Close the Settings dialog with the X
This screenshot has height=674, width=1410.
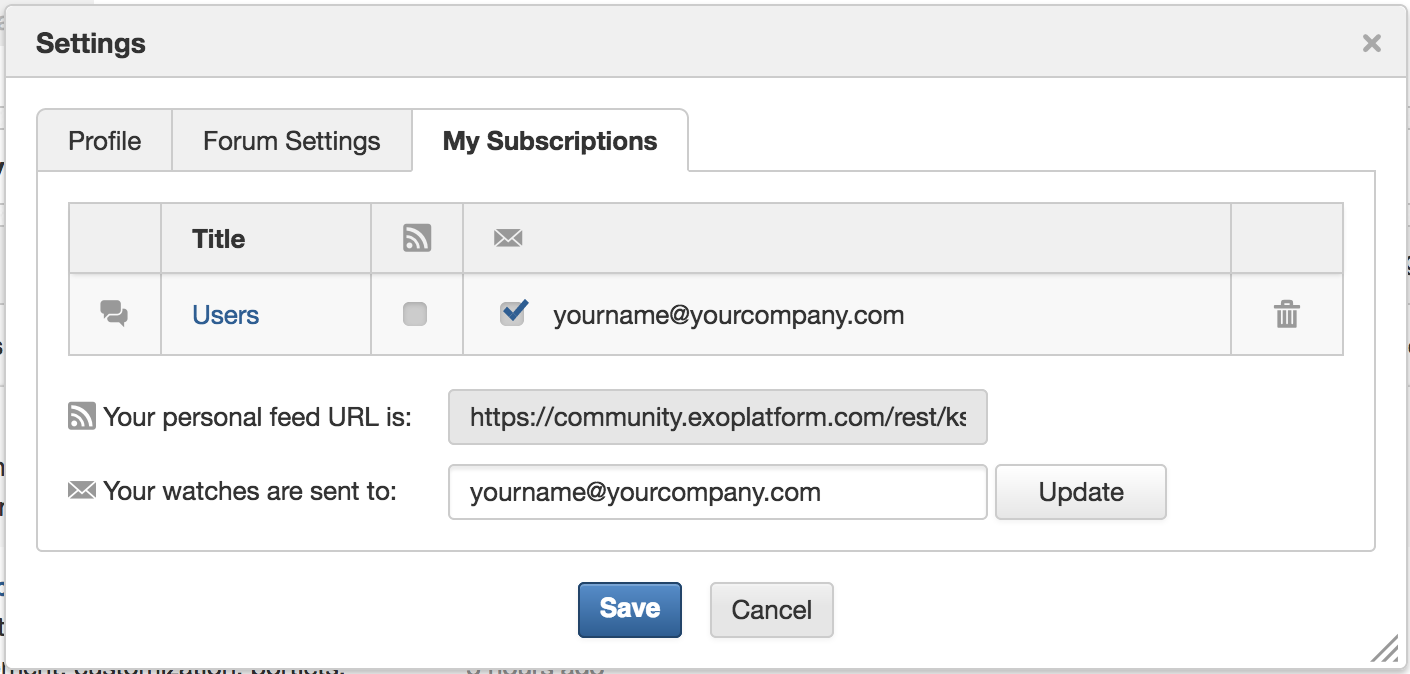pyautogui.click(x=1372, y=43)
